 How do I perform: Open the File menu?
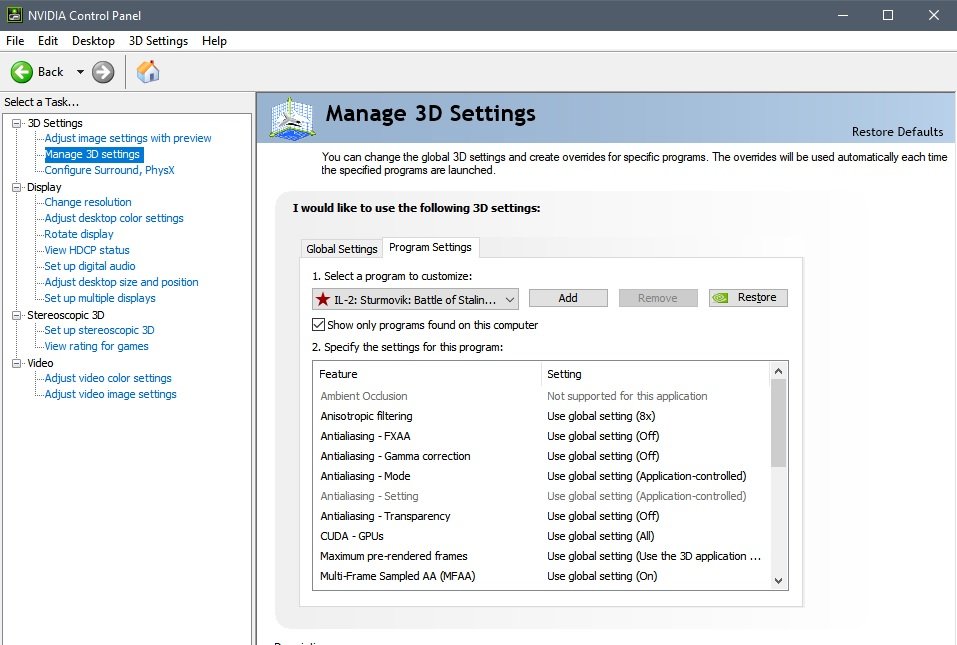coord(15,41)
